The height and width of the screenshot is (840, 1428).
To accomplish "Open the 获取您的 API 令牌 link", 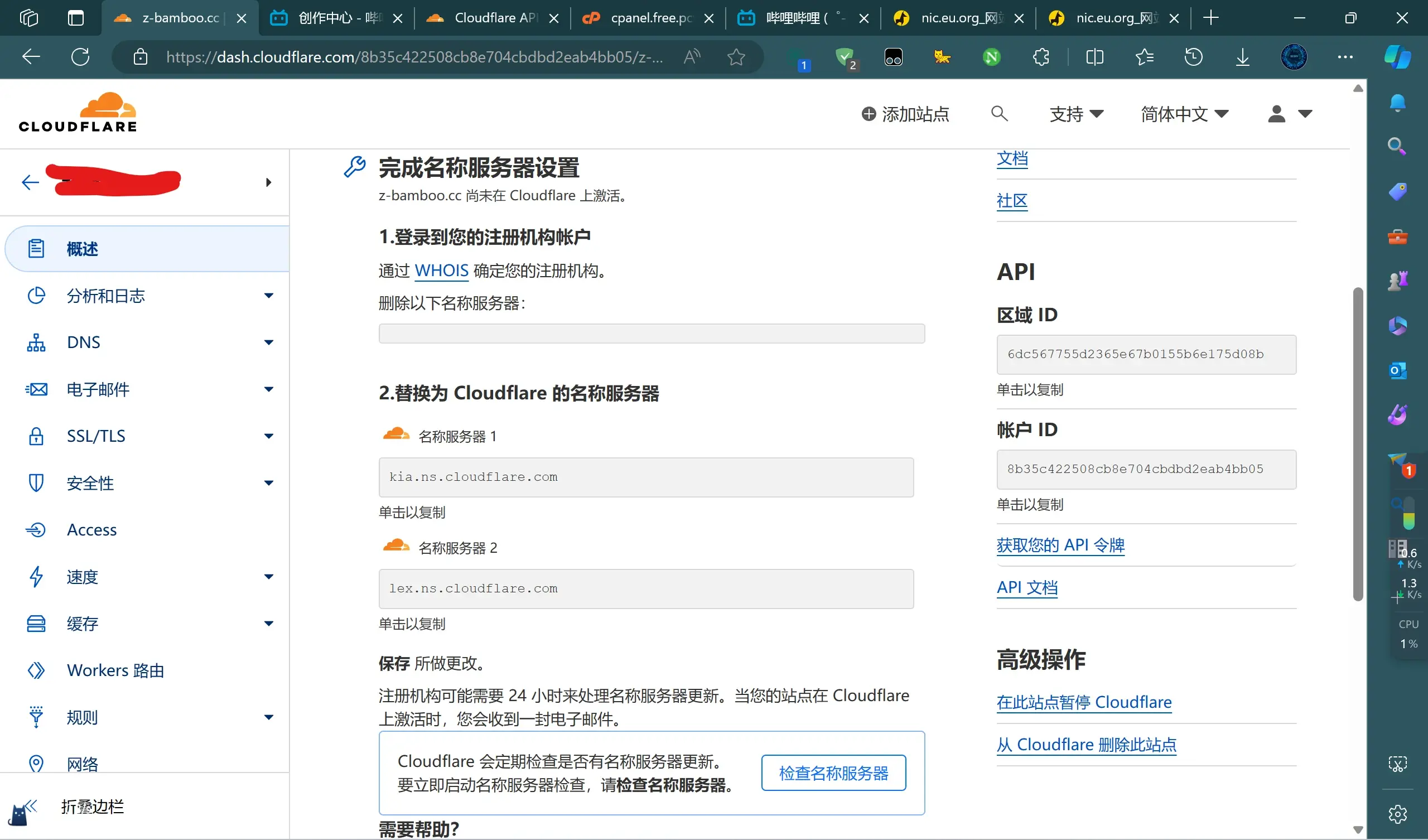I will point(1060,545).
